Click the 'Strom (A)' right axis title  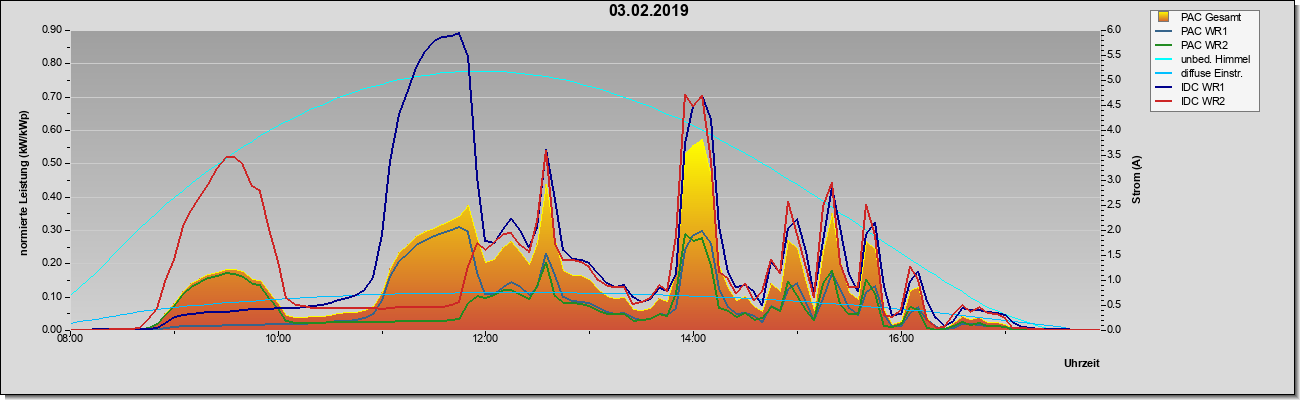pyautogui.click(x=1136, y=180)
